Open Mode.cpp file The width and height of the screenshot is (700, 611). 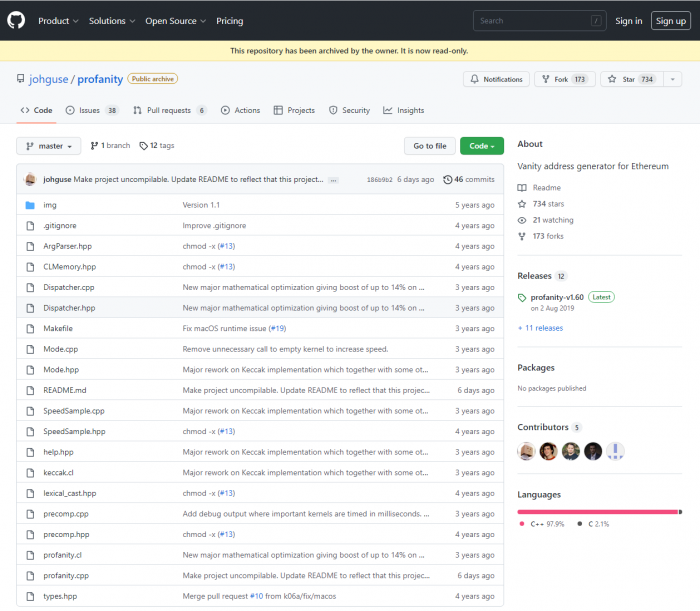pyautogui.click(x=60, y=349)
